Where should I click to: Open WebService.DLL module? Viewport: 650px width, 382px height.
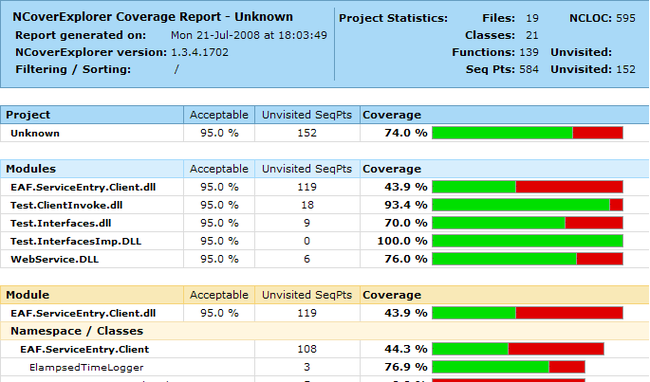[x=54, y=259]
